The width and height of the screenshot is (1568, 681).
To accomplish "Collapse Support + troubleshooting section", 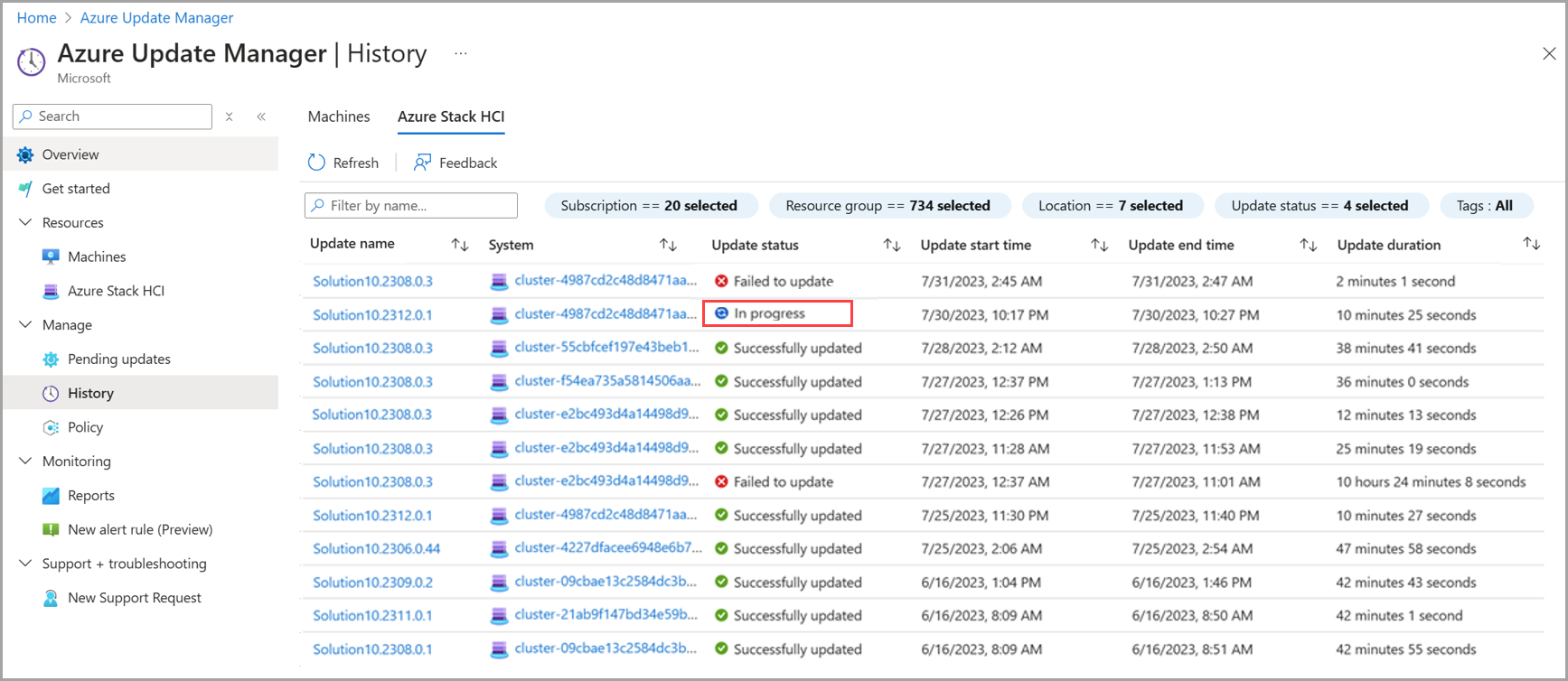I will coord(25,564).
